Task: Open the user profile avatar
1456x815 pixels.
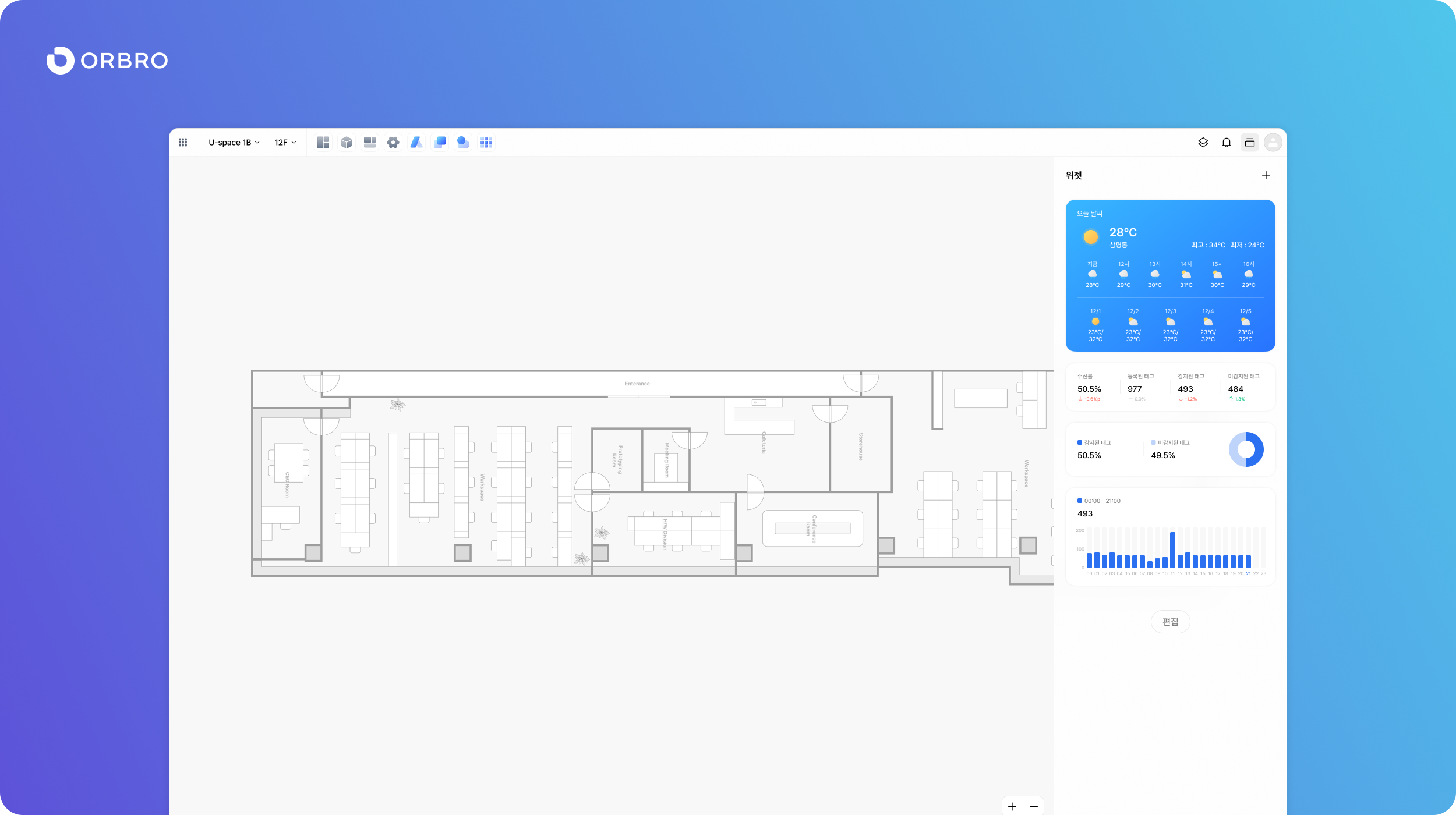Action: pos(1273,143)
